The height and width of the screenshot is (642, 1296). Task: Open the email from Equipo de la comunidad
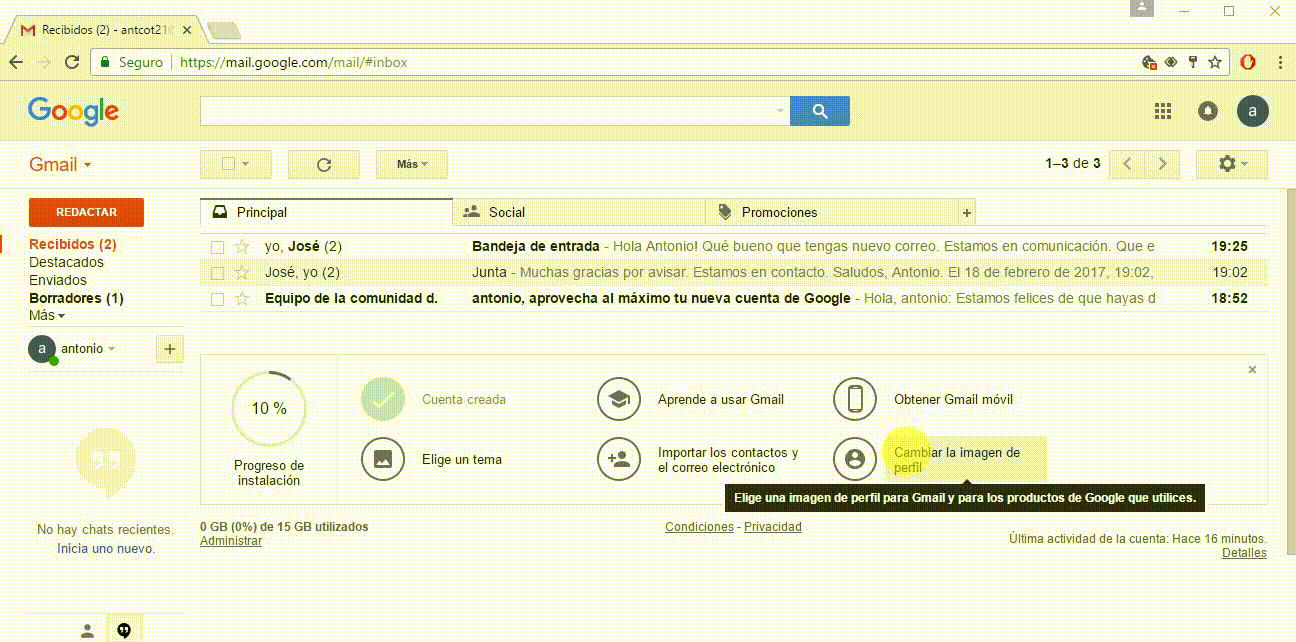[x=733, y=298]
